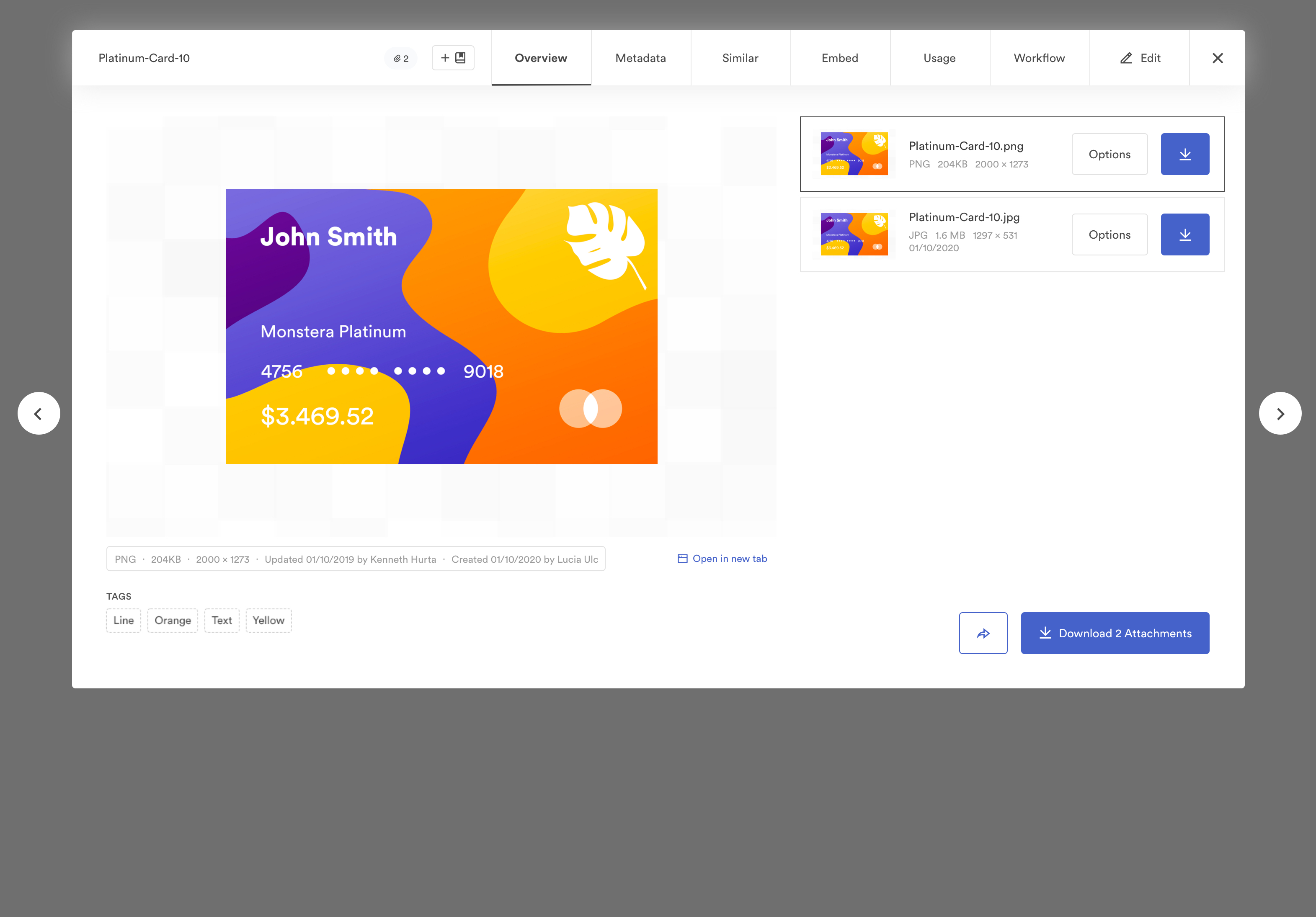Close the asset detail modal
This screenshot has width=1316, height=917.
point(1218,58)
